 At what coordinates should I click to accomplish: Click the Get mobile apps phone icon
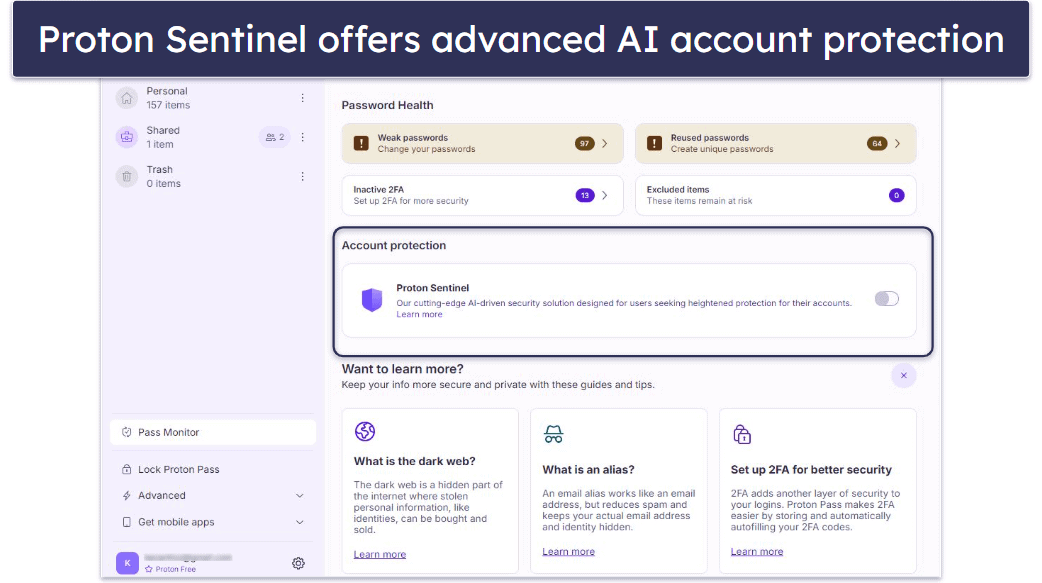(x=126, y=522)
